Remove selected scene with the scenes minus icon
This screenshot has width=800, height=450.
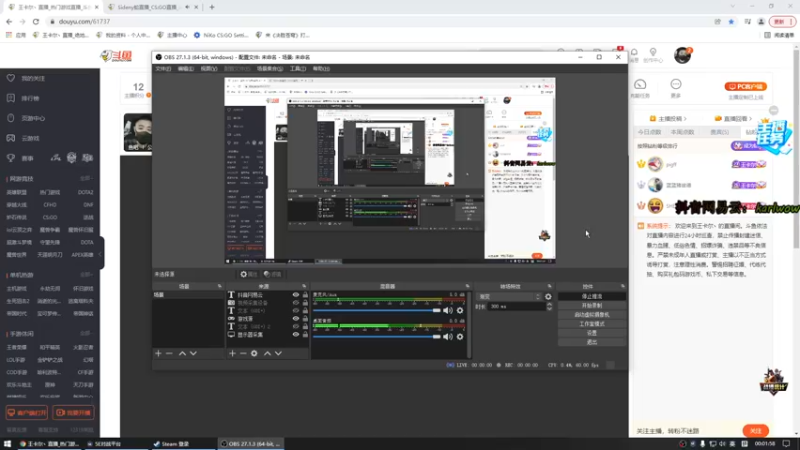pyautogui.click(x=169, y=353)
